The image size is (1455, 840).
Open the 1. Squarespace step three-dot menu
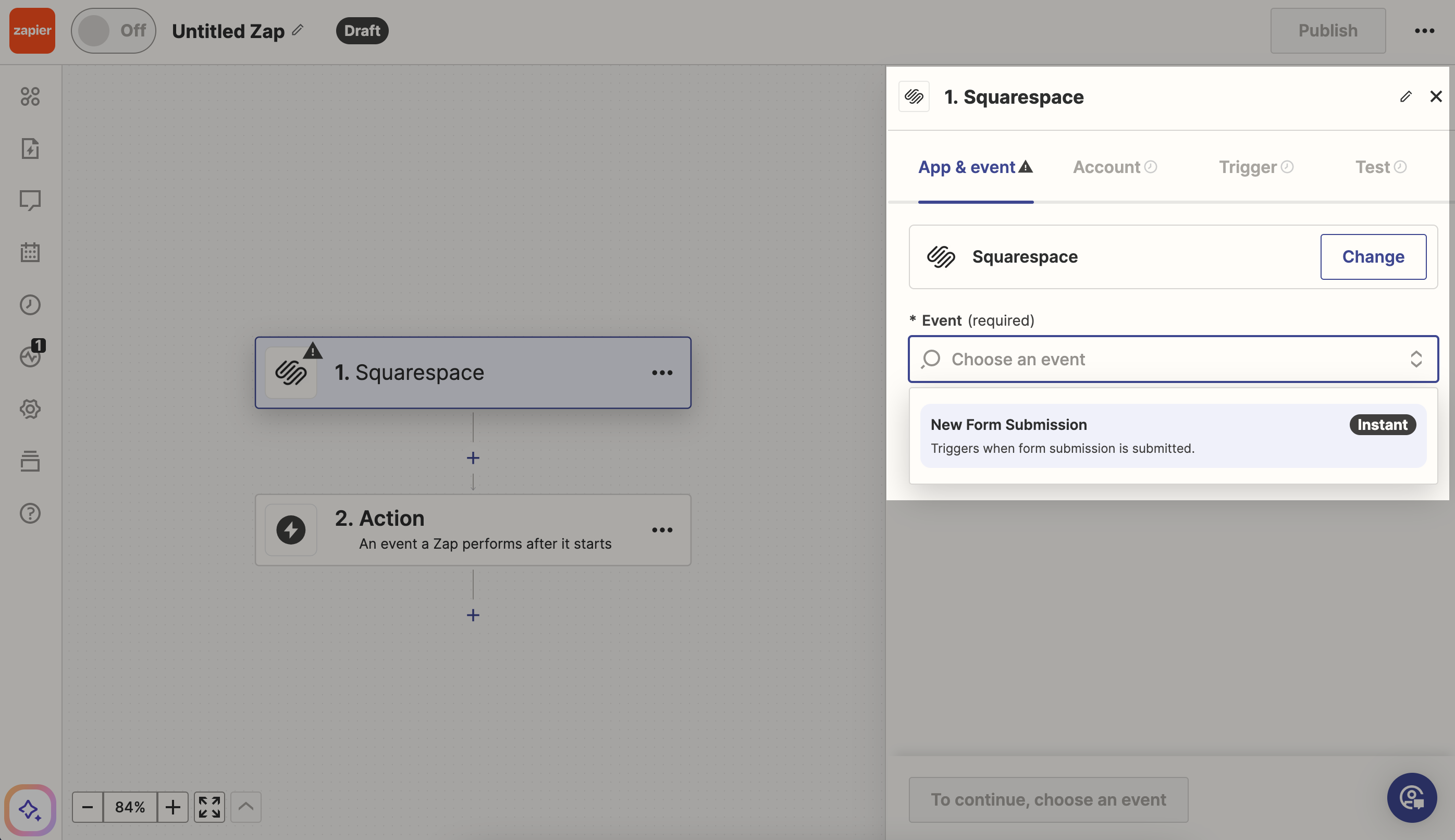coord(662,373)
